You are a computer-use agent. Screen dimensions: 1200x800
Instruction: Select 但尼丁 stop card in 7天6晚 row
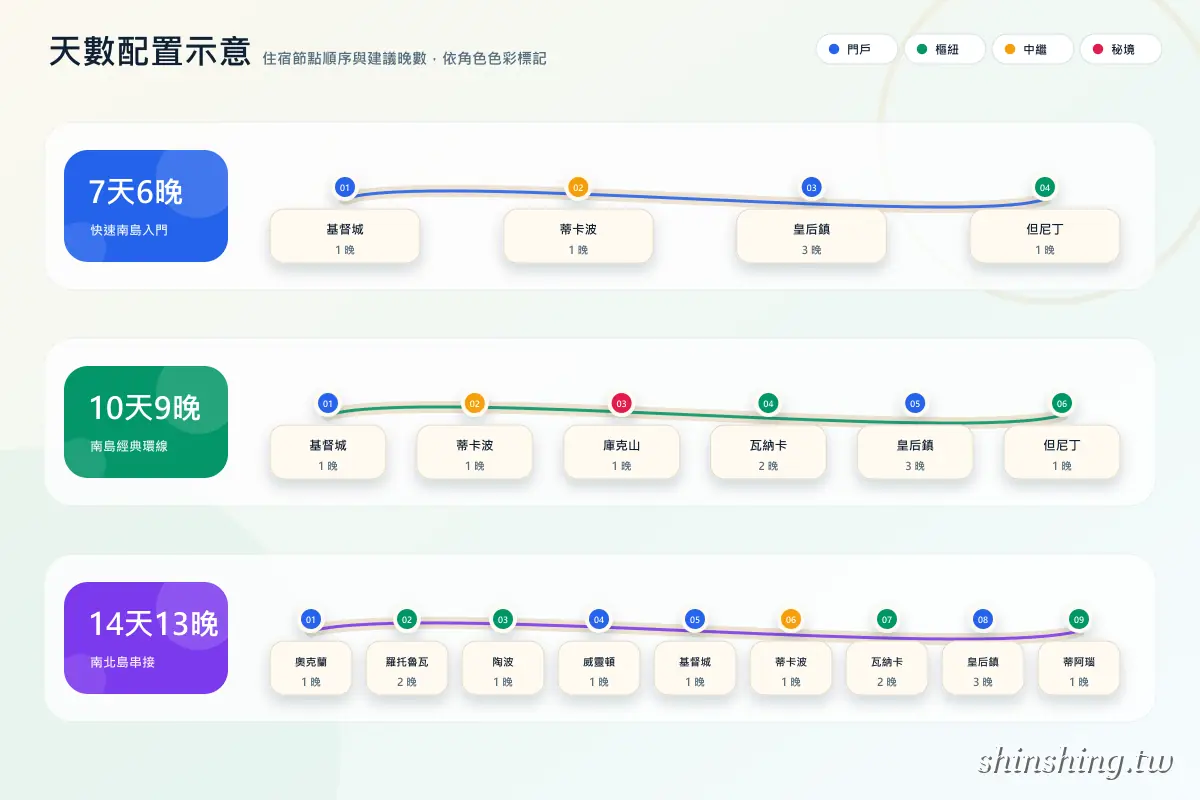[1045, 236]
